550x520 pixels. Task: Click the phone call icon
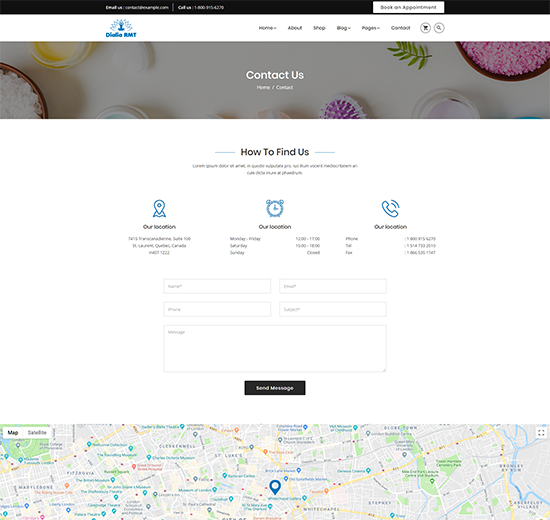pos(390,208)
